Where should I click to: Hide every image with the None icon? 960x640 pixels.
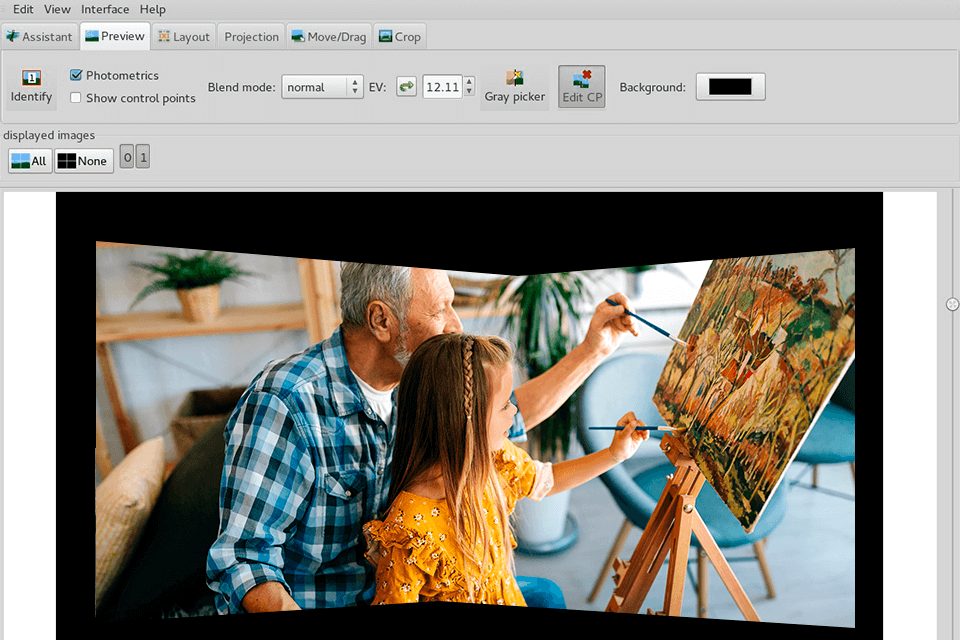83,160
